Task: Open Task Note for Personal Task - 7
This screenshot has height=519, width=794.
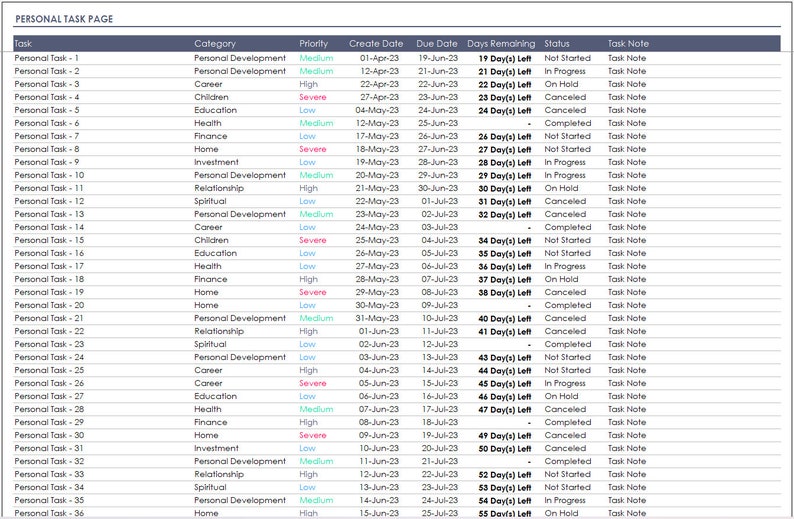Action: point(627,136)
